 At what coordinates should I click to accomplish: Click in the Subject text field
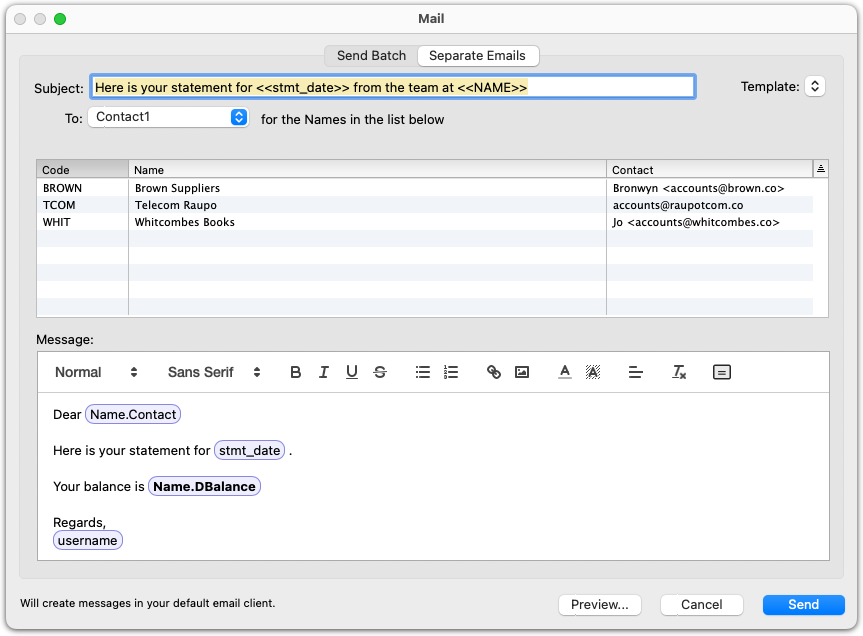point(392,87)
